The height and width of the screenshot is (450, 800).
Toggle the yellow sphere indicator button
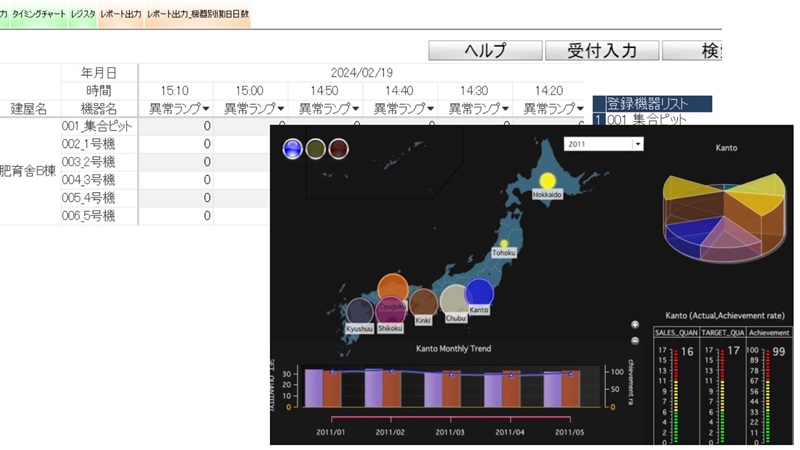click(x=316, y=148)
